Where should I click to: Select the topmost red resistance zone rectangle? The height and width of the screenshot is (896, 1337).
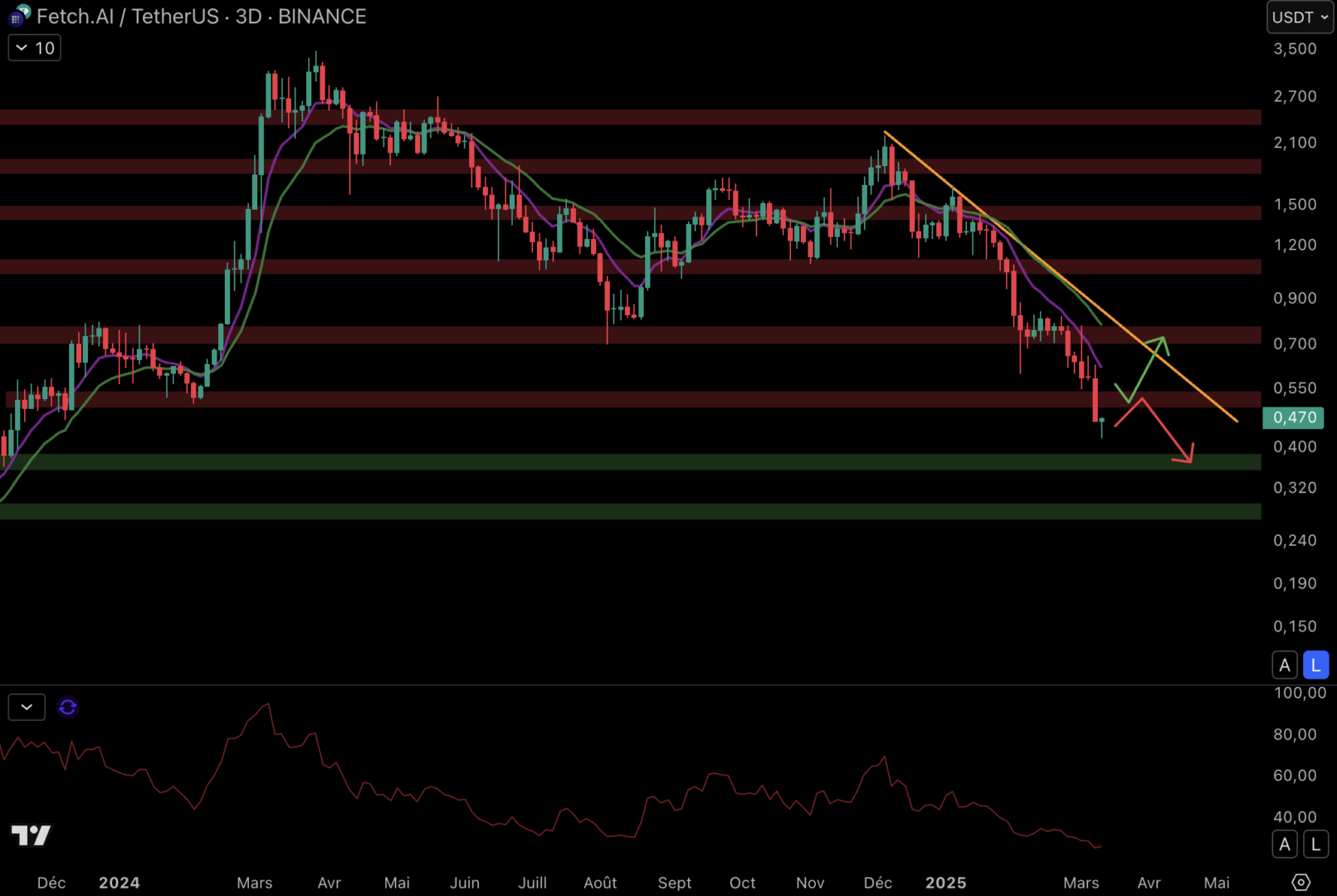631,117
